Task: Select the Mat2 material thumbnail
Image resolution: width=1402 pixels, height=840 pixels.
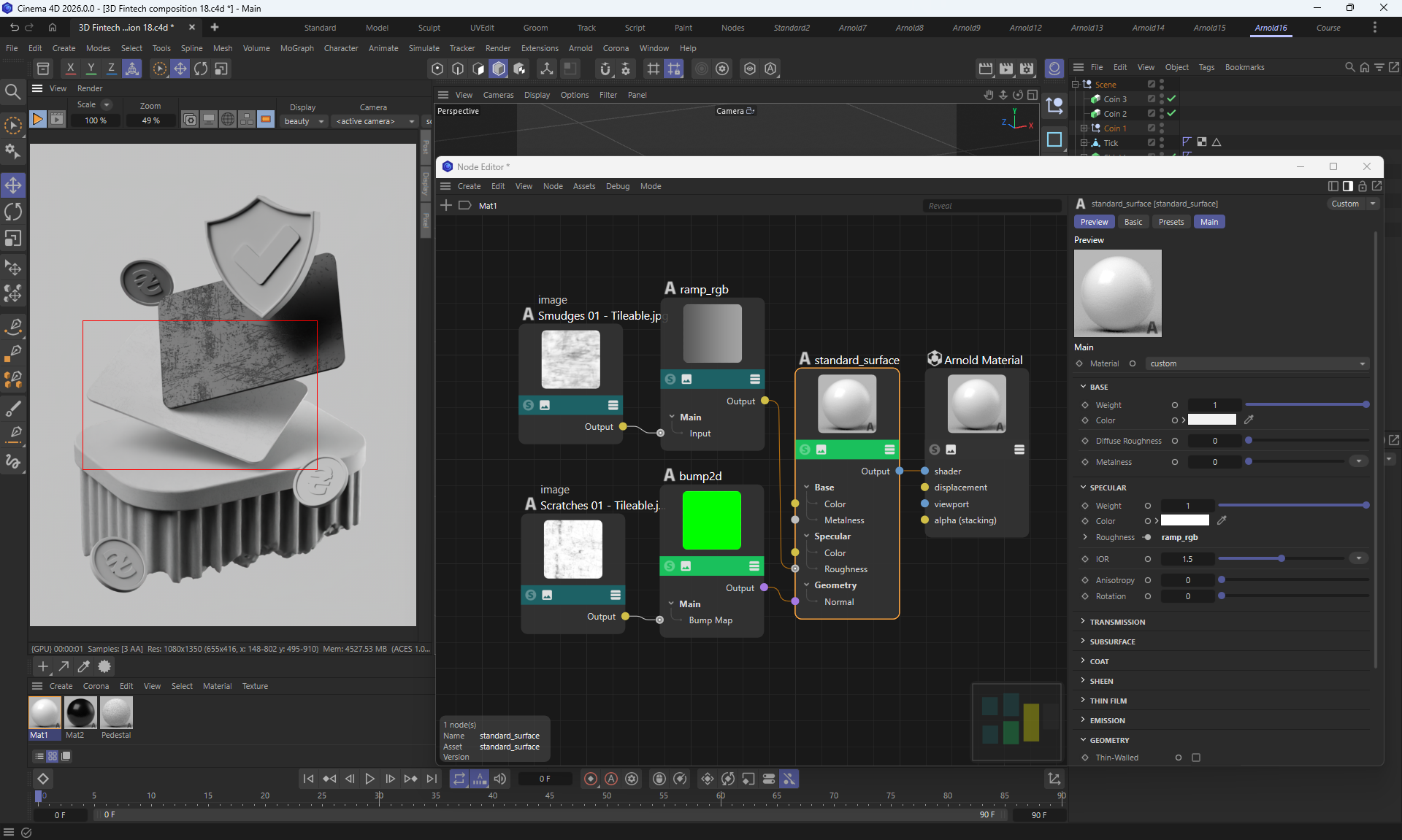Action: coord(80,713)
